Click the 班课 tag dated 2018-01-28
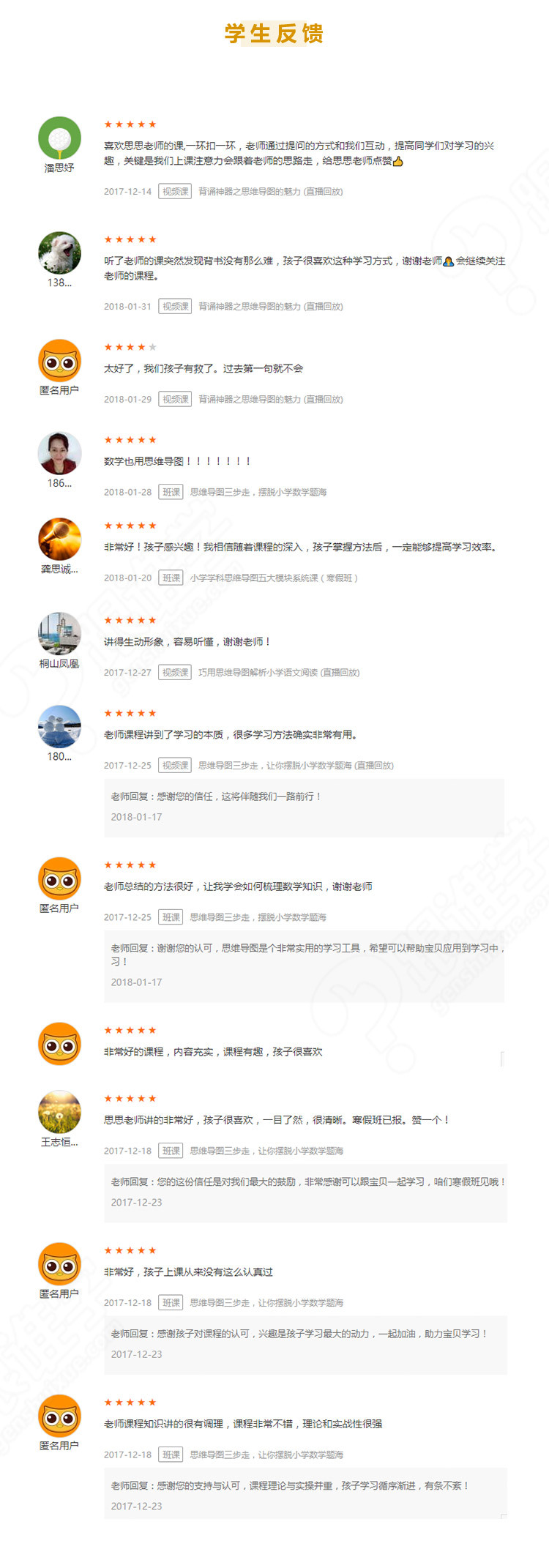549x1568 pixels. click(x=171, y=492)
